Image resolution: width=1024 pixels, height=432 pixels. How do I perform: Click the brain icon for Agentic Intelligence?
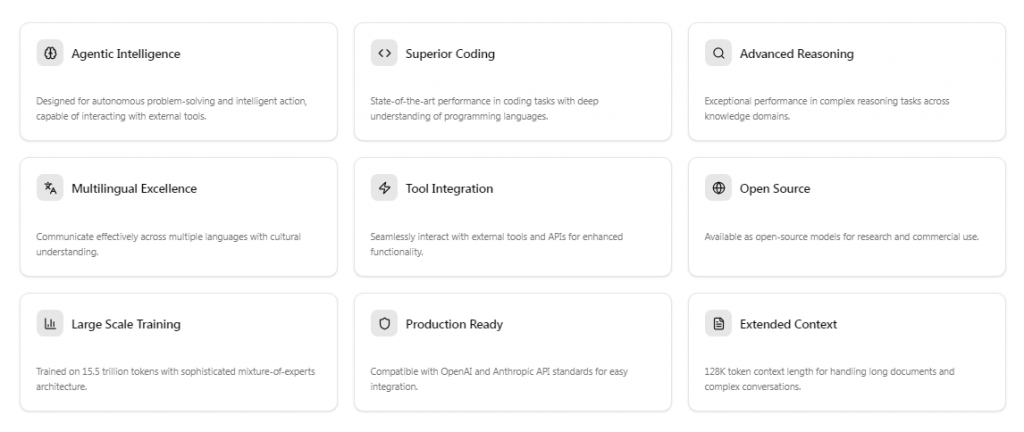50,54
